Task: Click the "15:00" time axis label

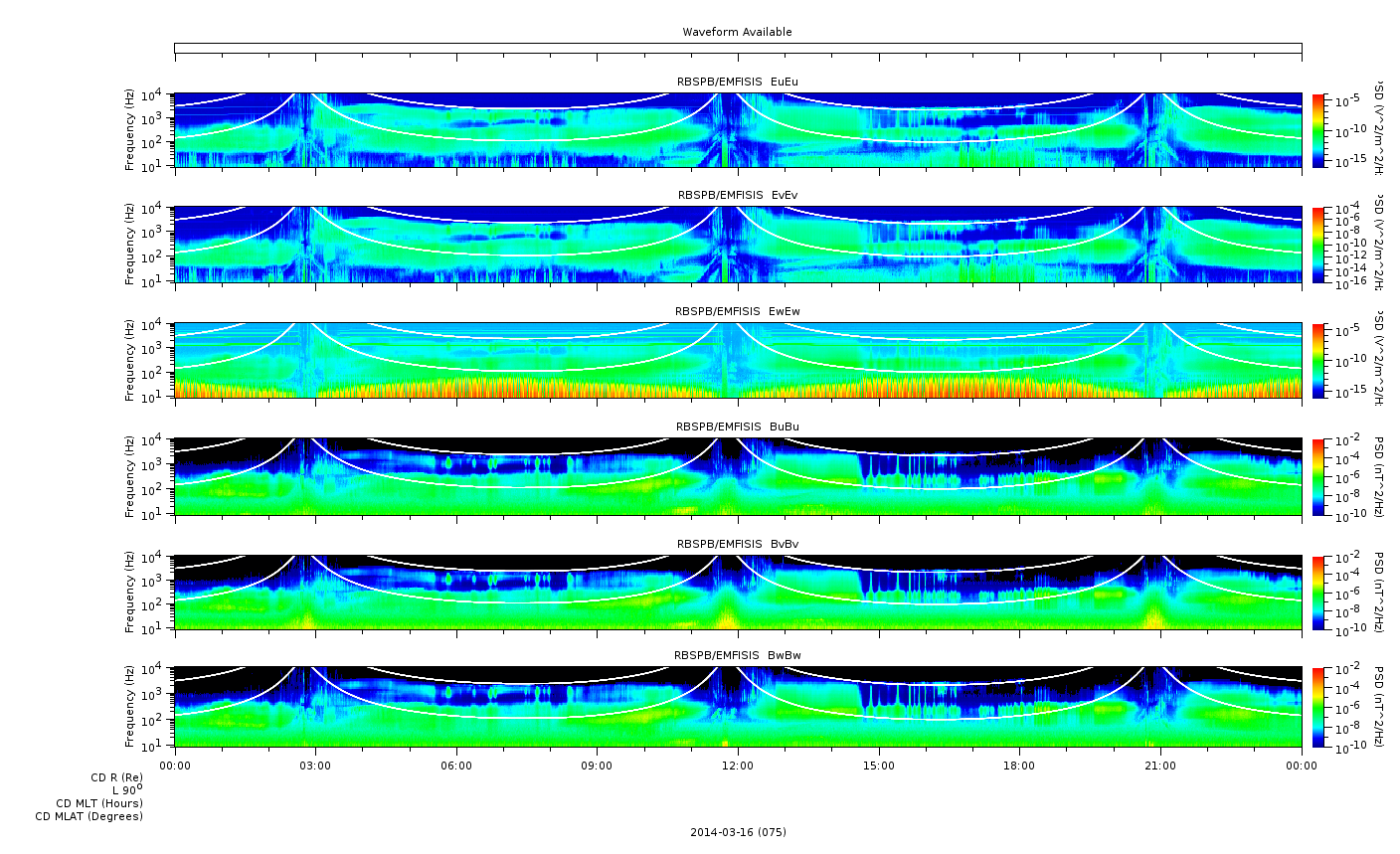Action: coord(879,766)
